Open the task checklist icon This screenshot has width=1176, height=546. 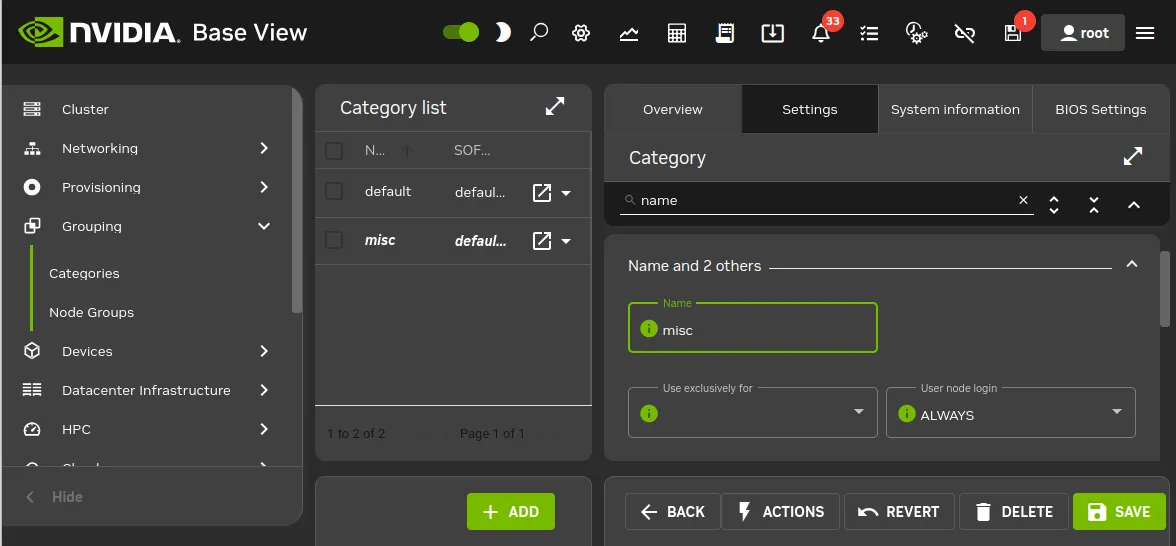click(868, 33)
